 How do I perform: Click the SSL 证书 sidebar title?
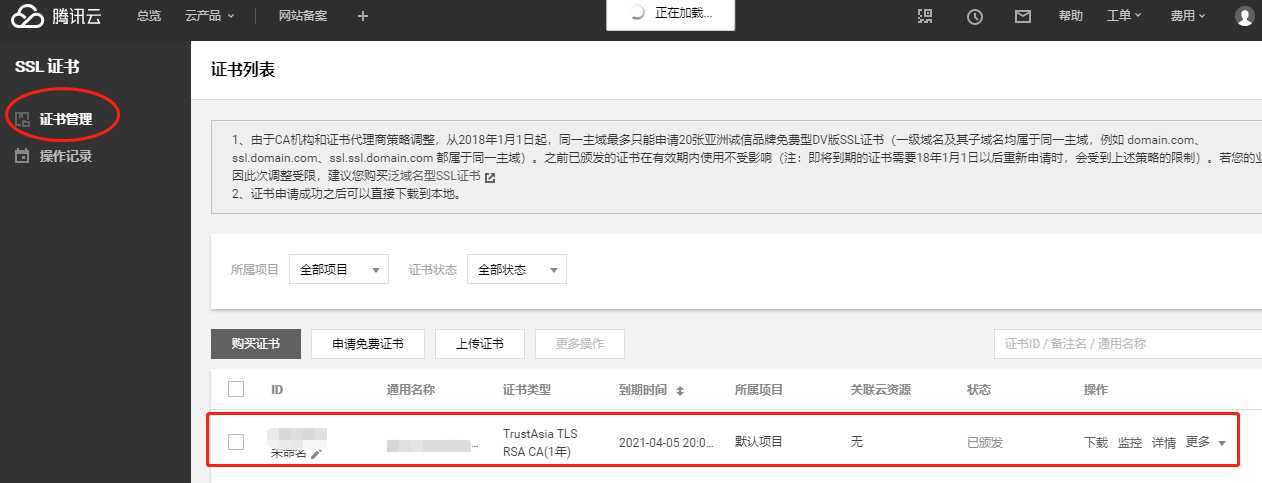point(47,67)
